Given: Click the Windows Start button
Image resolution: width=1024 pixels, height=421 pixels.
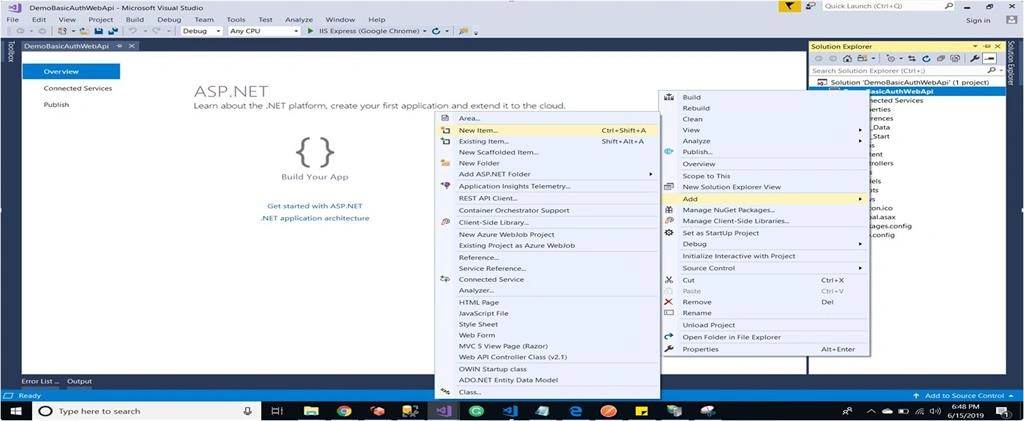Looking at the screenshot, I should point(16,411).
